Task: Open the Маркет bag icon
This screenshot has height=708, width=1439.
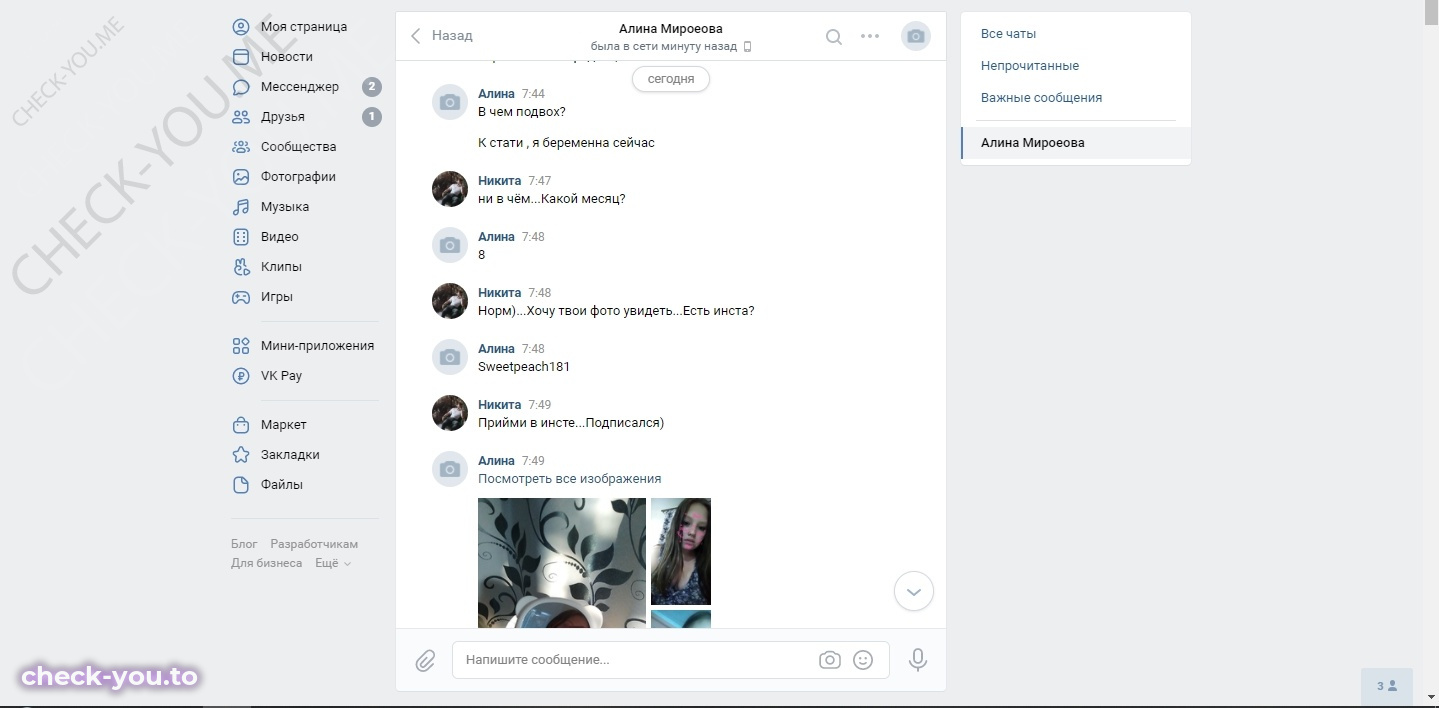Action: 241,425
